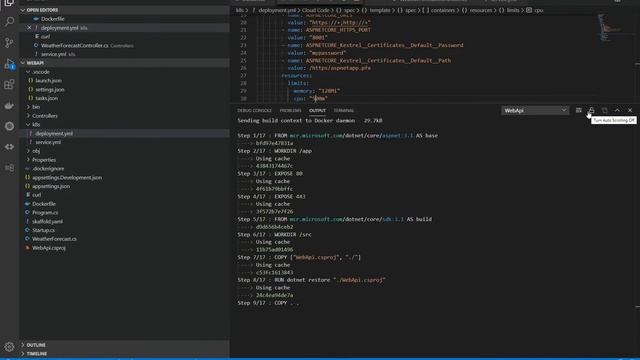The image size is (640, 360).
Task: Collapse the WEBAPI folder section
Action: (x=124, y=63)
